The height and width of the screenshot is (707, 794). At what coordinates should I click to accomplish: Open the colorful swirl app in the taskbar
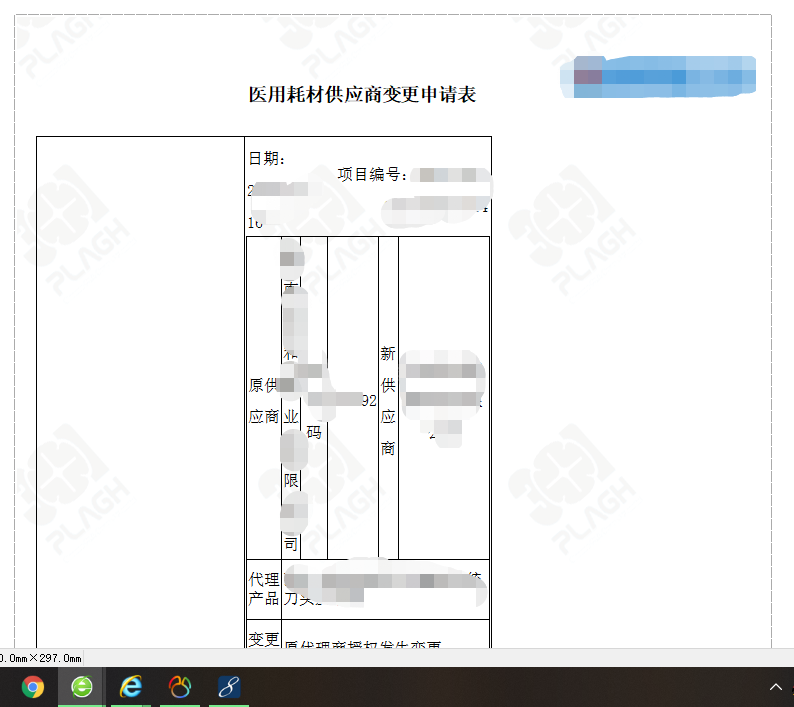click(x=180, y=687)
